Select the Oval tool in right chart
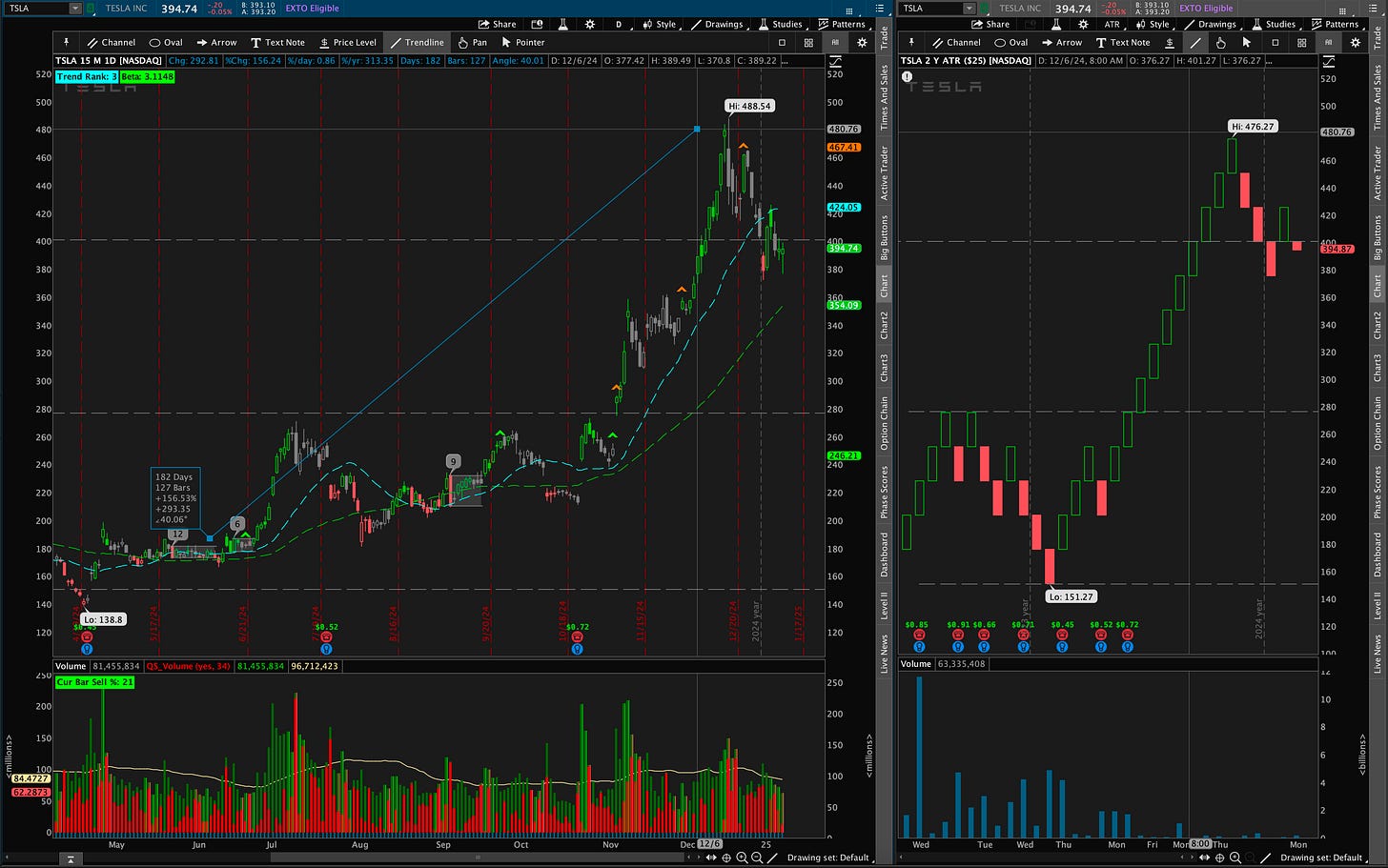1388x868 pixels. coord(1010,42)
